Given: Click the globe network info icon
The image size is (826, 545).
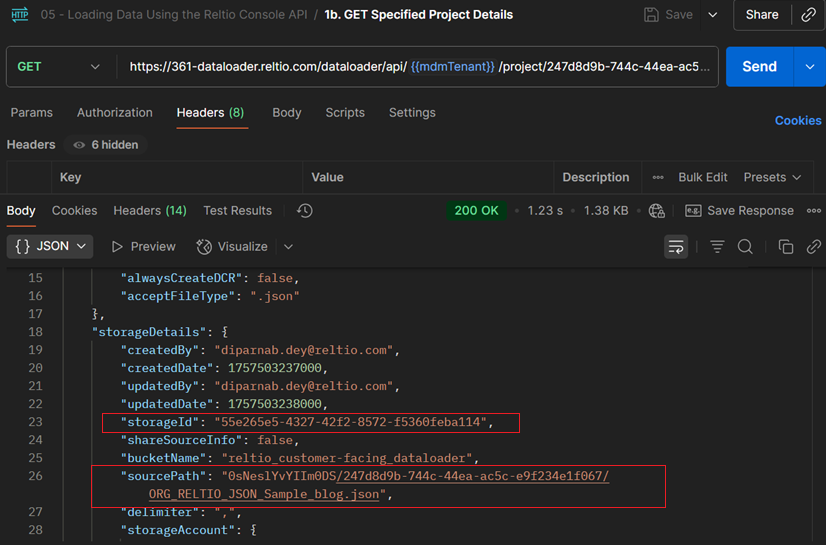Looking at the screenshot, I should coord(657,211).
